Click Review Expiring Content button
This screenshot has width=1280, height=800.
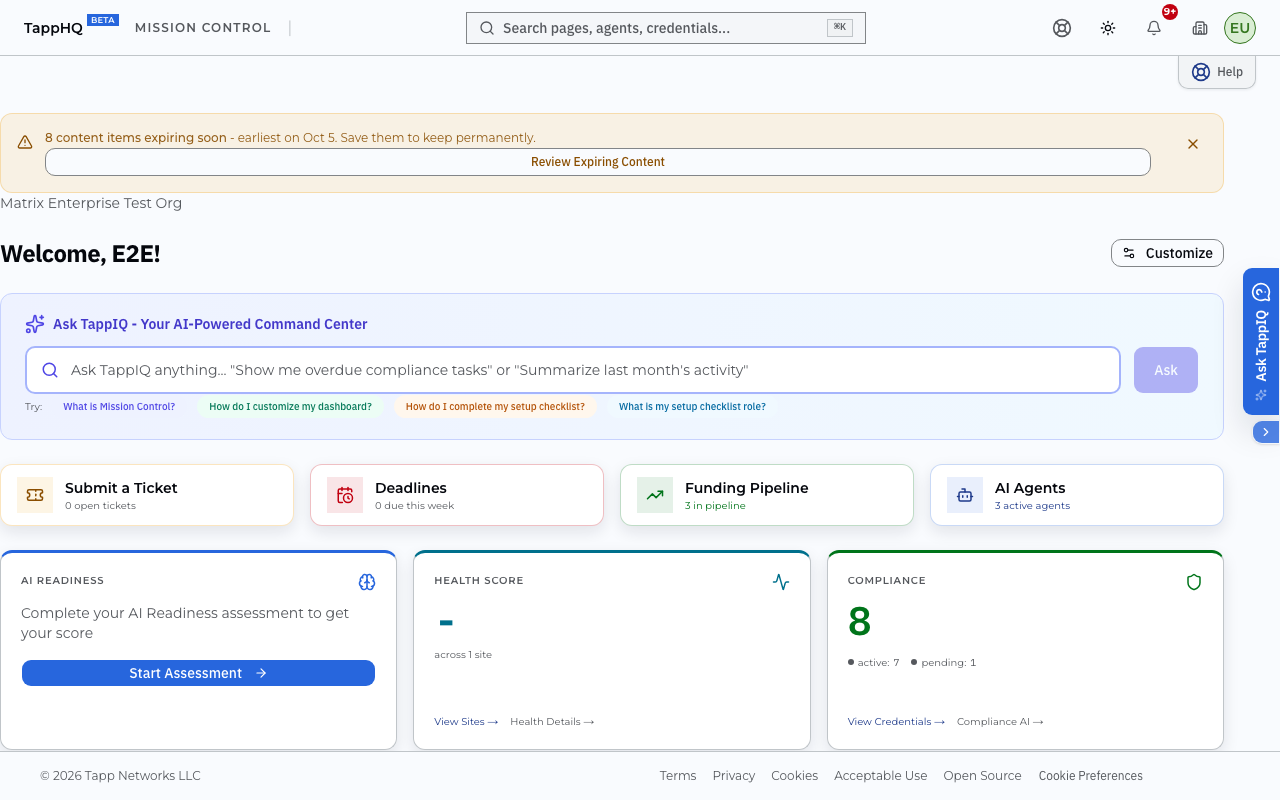coord(598,162)
